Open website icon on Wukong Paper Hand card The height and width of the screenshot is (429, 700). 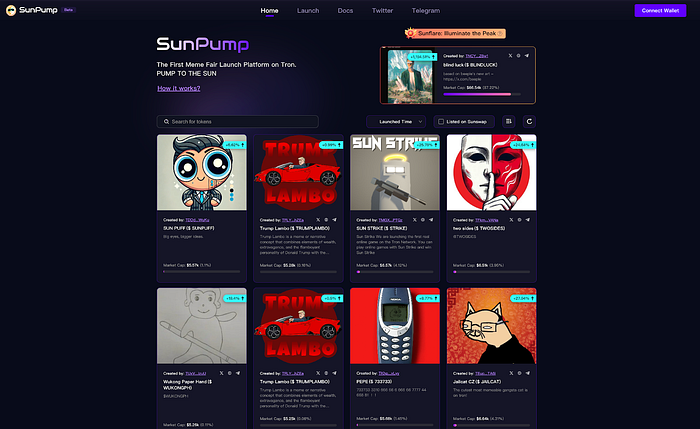[x=229, y=373]
